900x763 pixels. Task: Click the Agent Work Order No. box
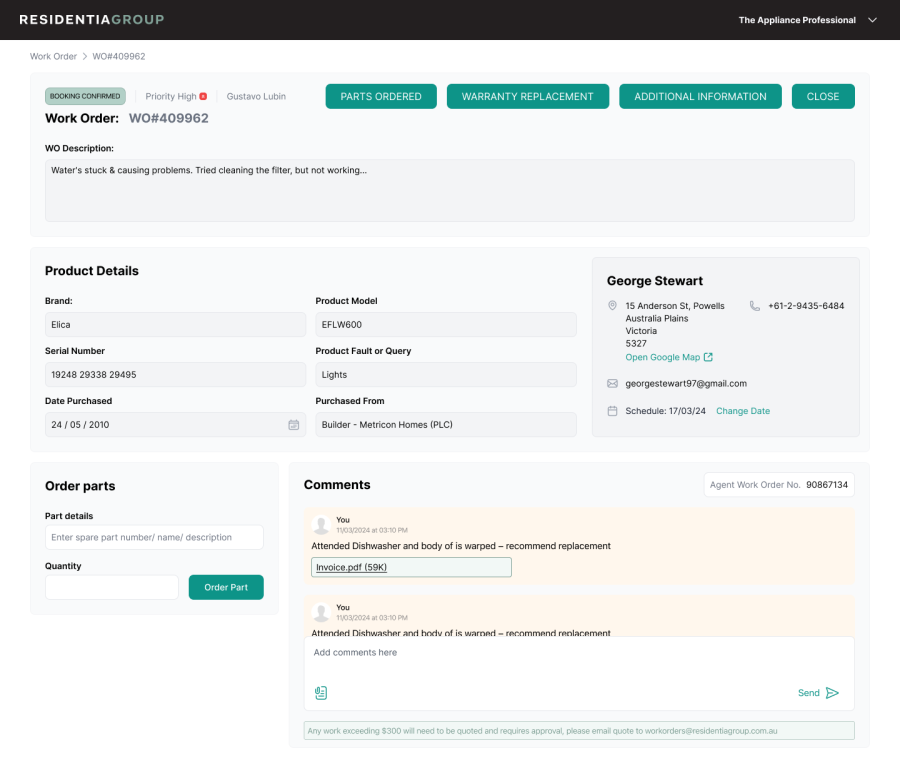(779, 485)
